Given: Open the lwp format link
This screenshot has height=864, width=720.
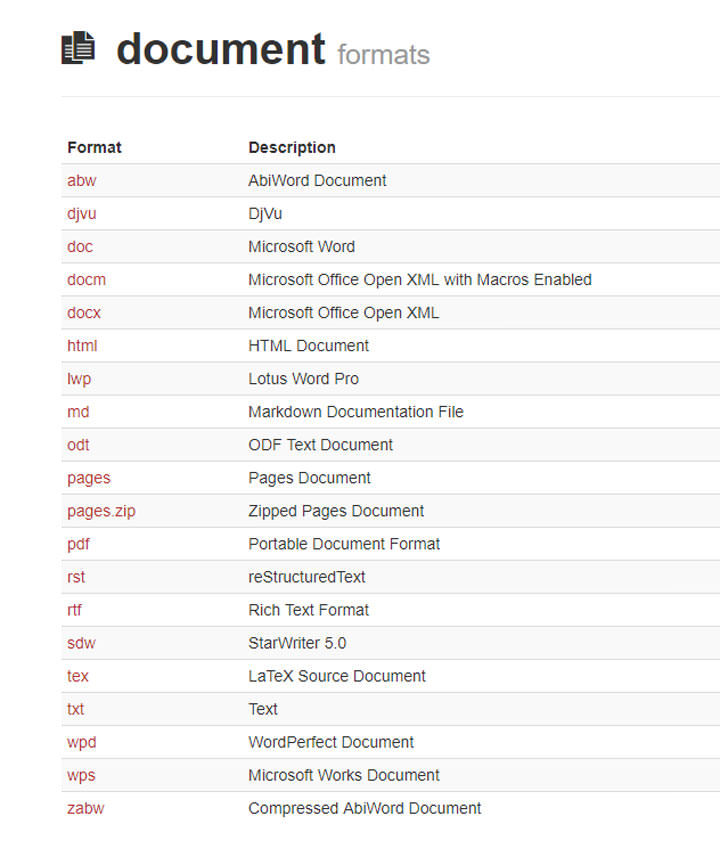Looking at the screenshot, I should click(80, 379).
